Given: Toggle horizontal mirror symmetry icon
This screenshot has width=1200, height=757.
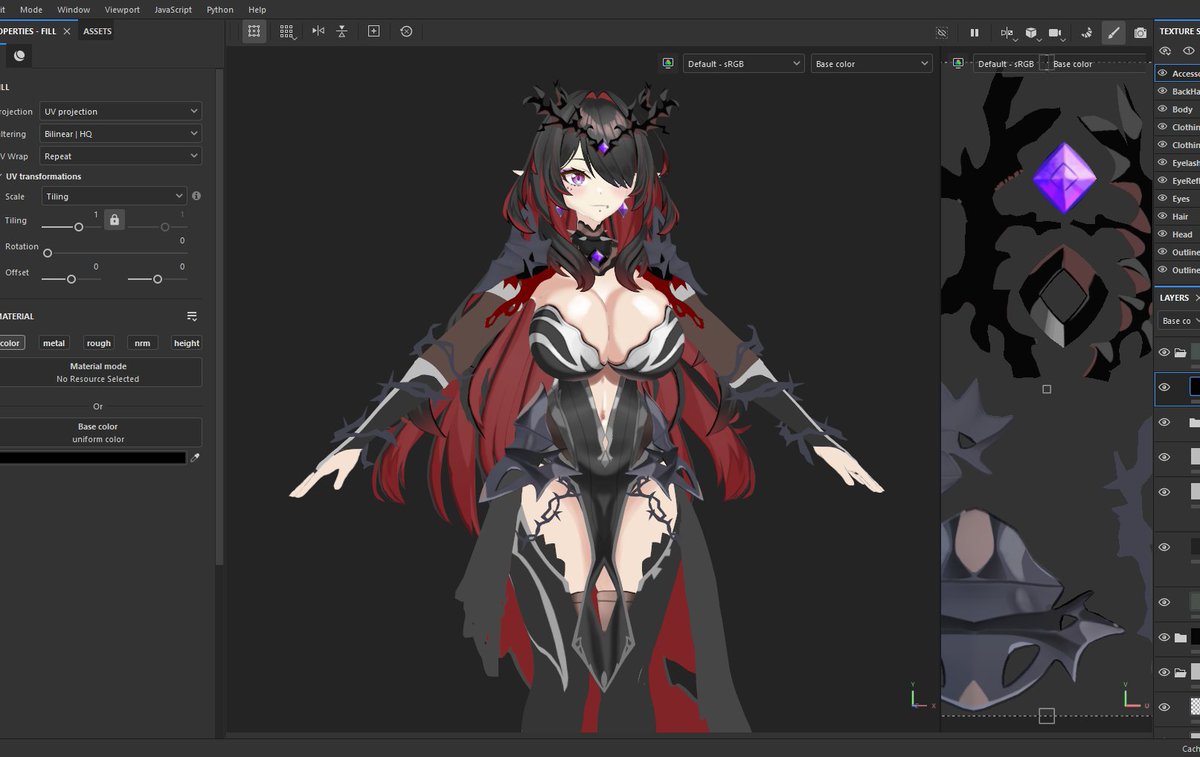Looking at the screenshot, I should [318, 31].
